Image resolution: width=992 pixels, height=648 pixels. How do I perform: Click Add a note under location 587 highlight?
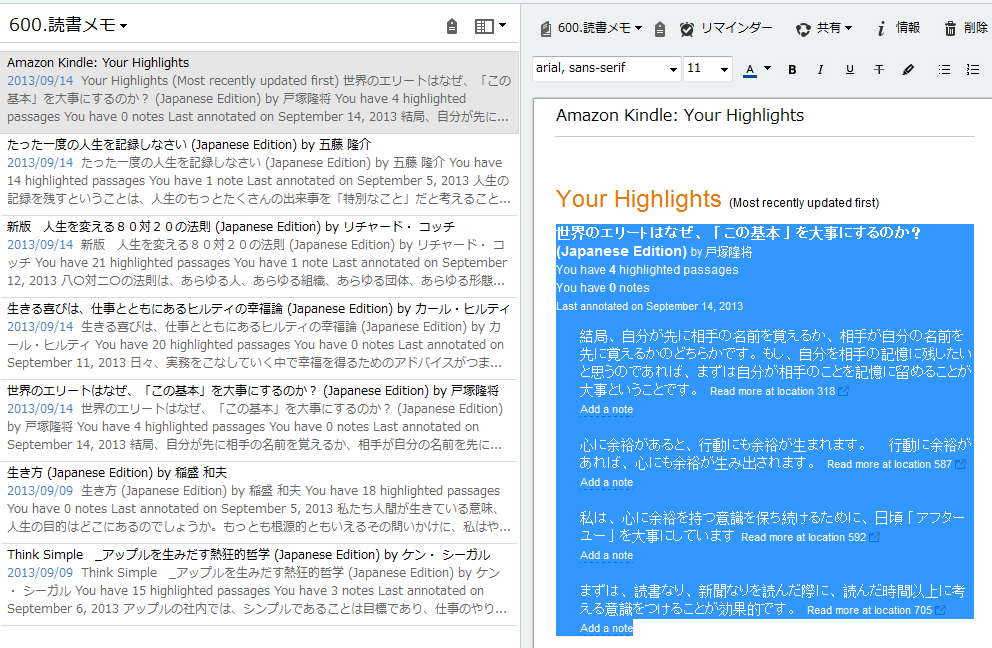(x=607, y=482)
